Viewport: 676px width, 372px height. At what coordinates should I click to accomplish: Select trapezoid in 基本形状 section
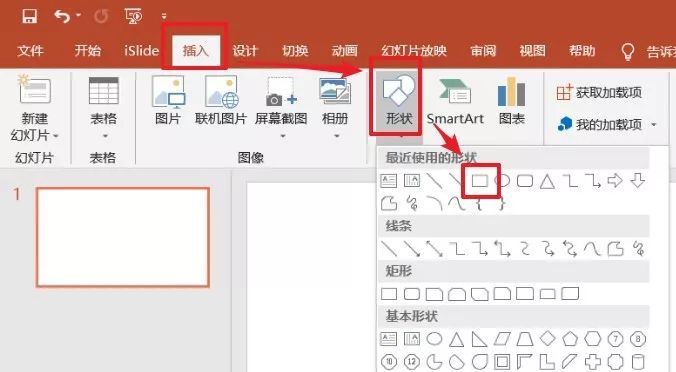(525, 339)
